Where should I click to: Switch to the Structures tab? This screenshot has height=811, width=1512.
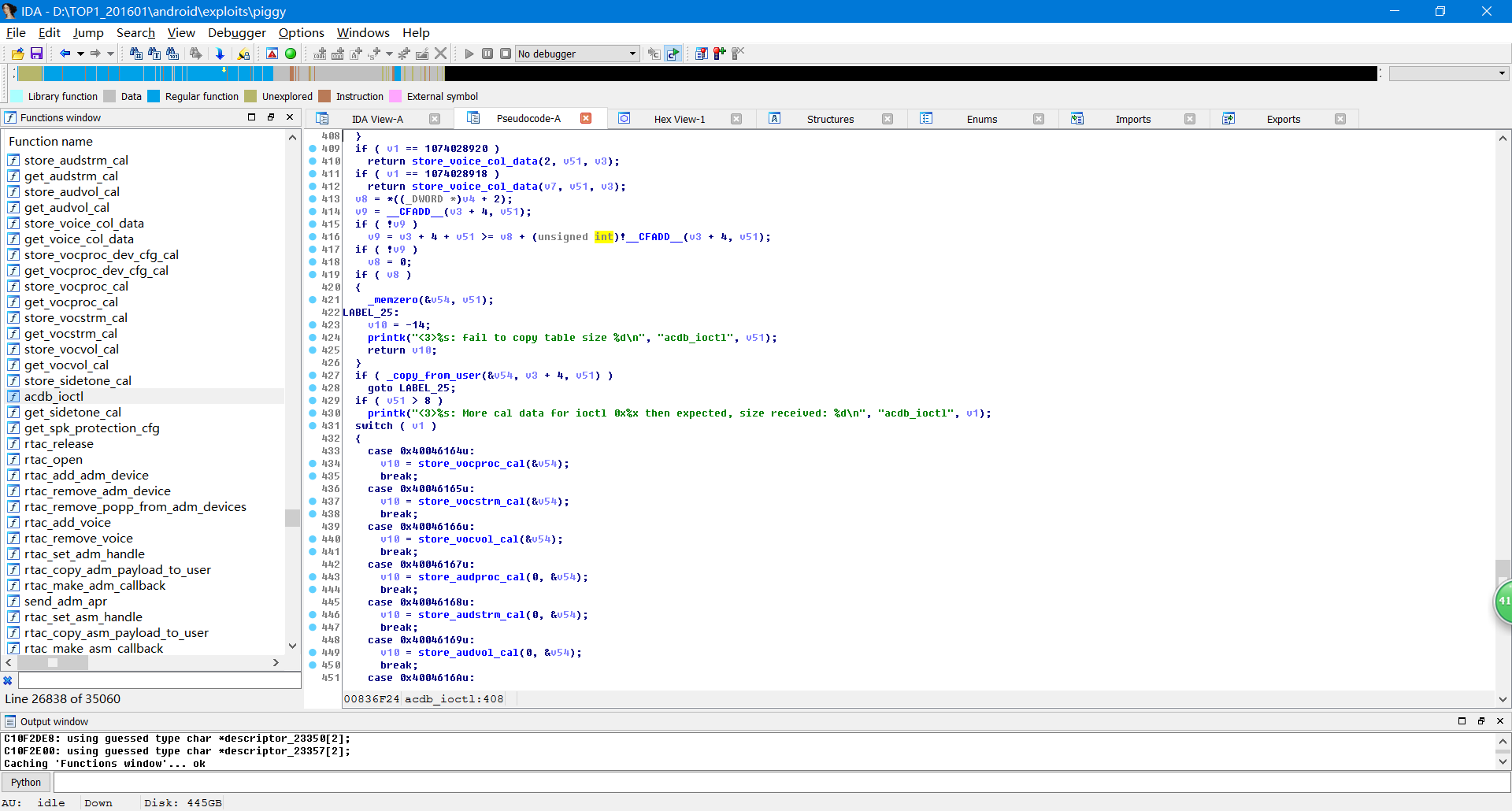point(830,119)
